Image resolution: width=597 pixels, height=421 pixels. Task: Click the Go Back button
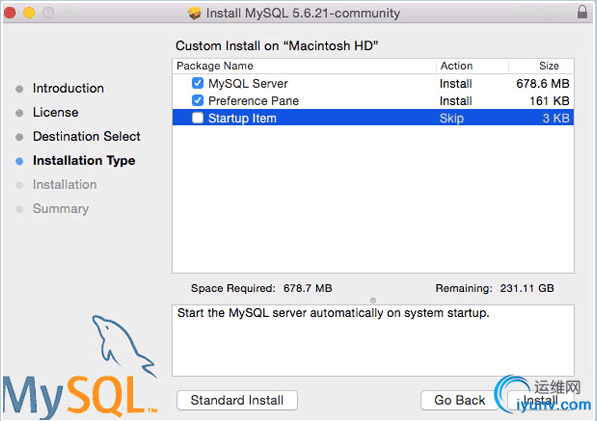[460, 400]
